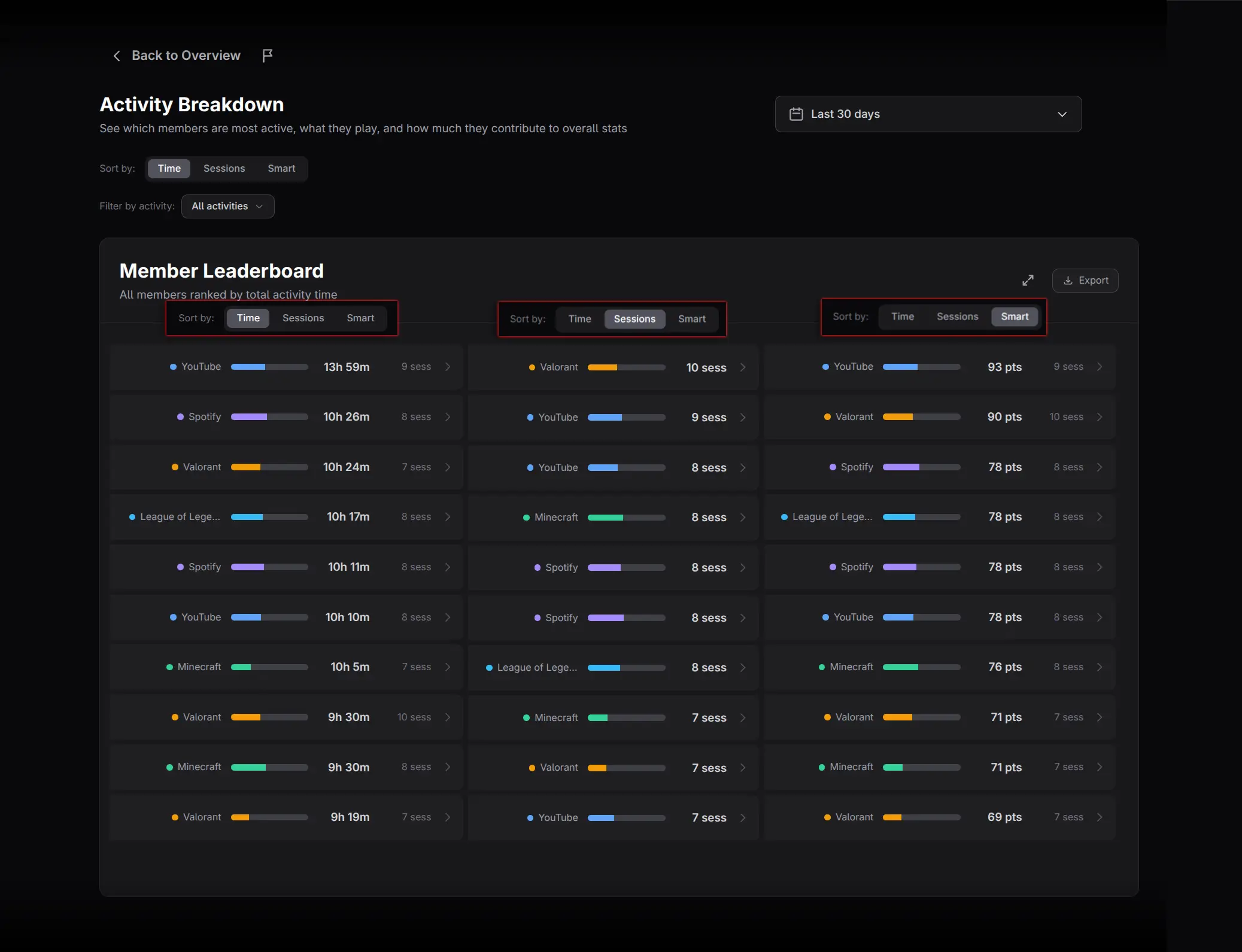Click the bold '9 sess' value in the YouTube row
Image resolution: width=1242 pixels, height=952 pixels.
click(709, 418)
